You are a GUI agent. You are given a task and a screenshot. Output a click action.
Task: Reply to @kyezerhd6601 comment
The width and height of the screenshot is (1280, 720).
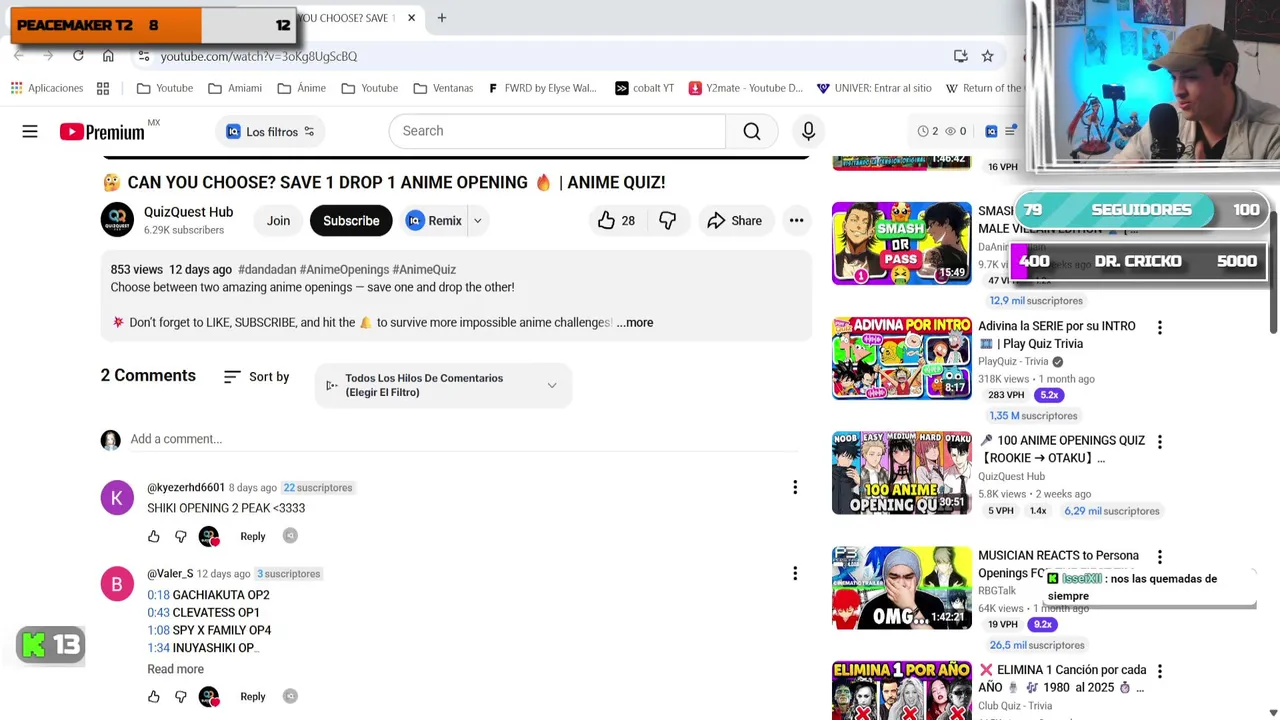[x=252, y=536]
